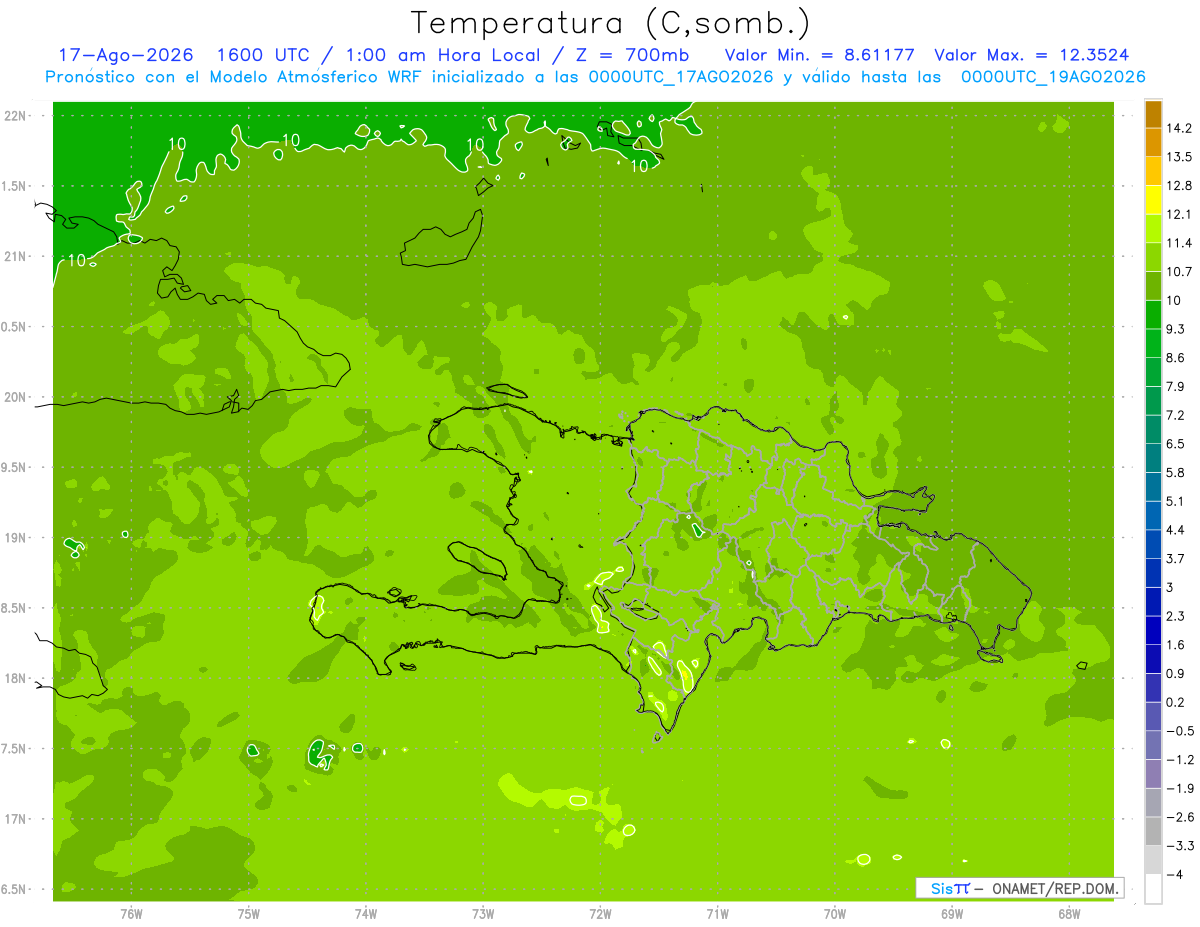Click the colorbar value 10.7

pyautogui.click(x=1179, y=272)
